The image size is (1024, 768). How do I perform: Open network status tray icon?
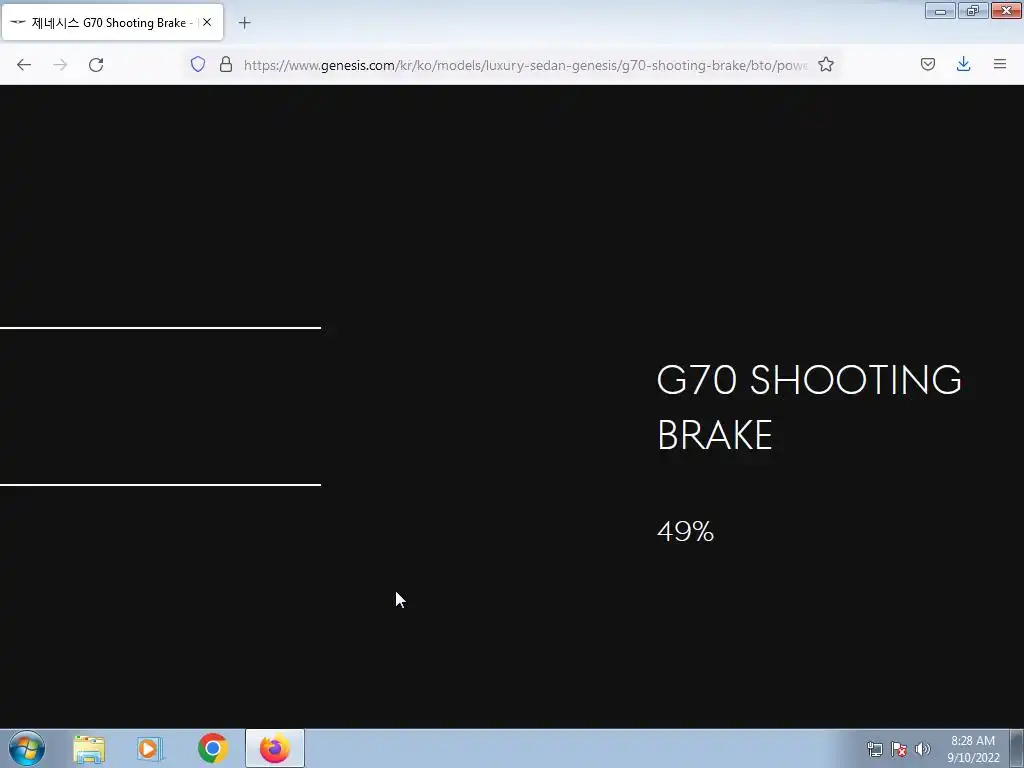[874, 749]
